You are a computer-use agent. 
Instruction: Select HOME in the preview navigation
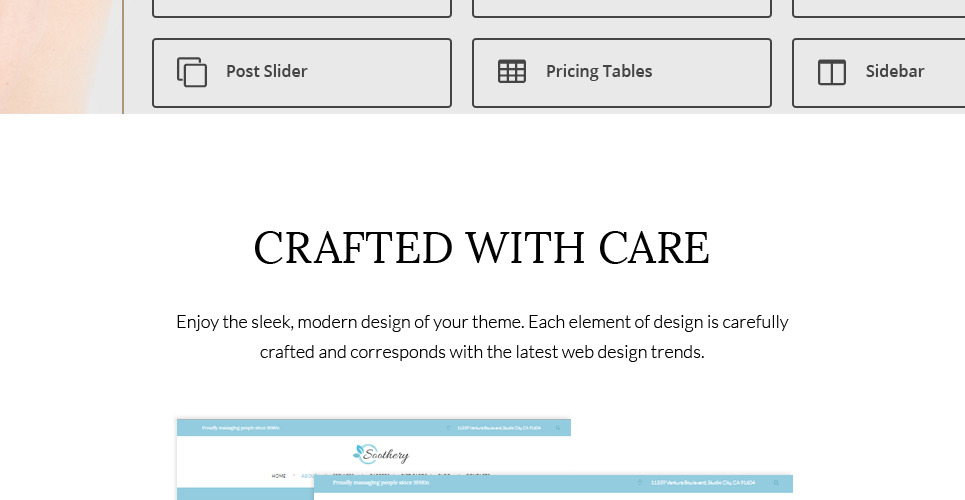click(279, 476)
